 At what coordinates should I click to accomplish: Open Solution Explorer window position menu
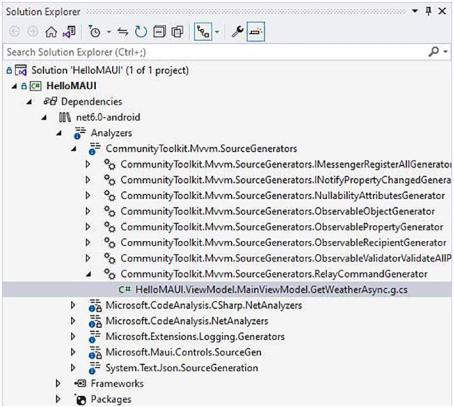pos(415,11)
